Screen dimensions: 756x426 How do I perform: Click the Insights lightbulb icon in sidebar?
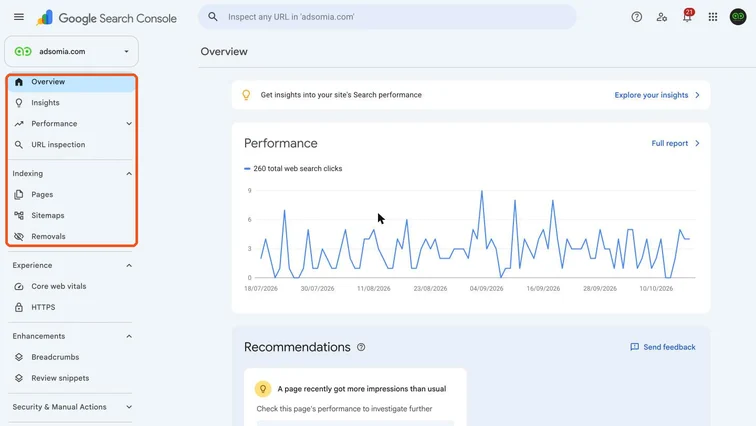[x=19, y=103]
